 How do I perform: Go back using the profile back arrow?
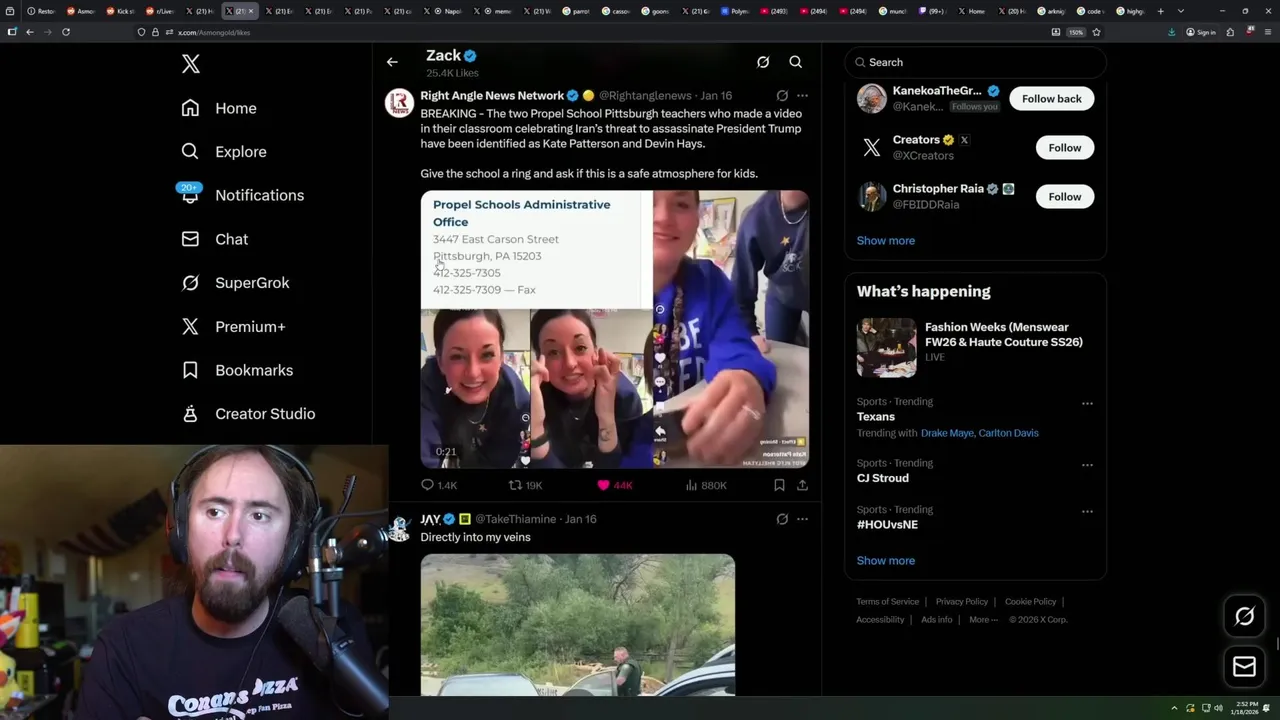tap(392, 62)
